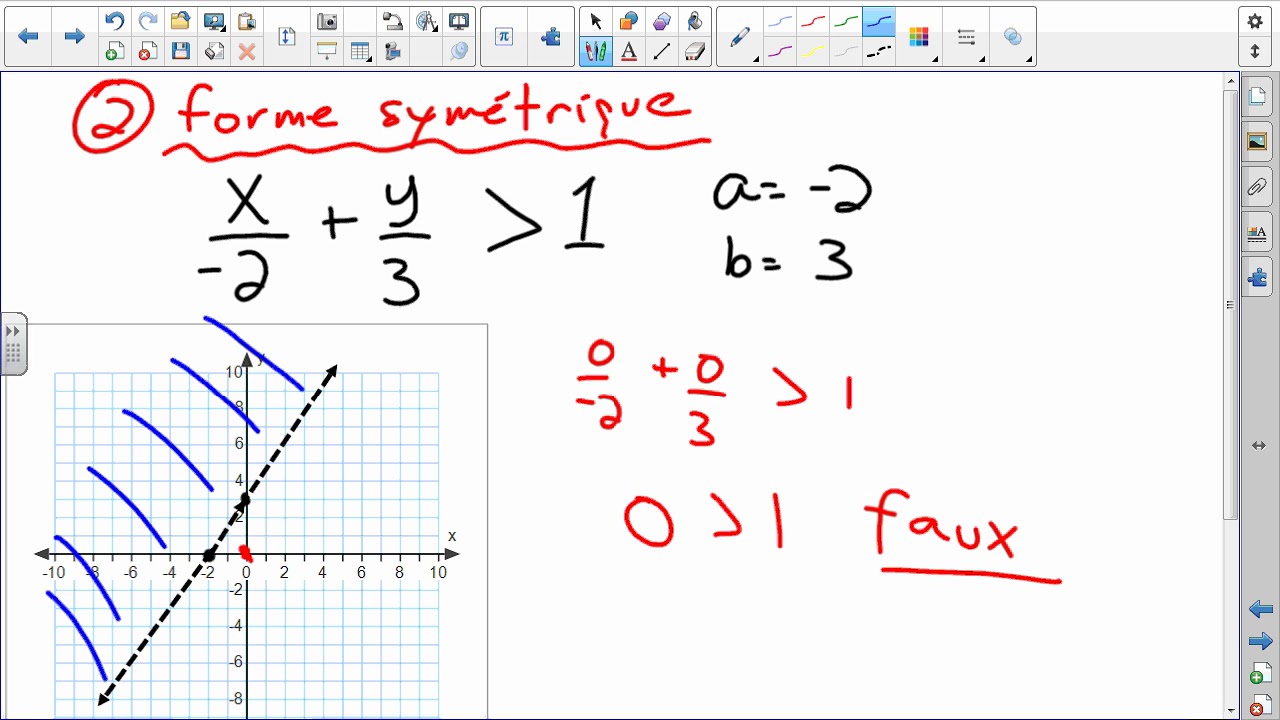Viewport: 1280px width, 720px height.
Task: Insert math equation with pi icon
Action: pos(504,37)
